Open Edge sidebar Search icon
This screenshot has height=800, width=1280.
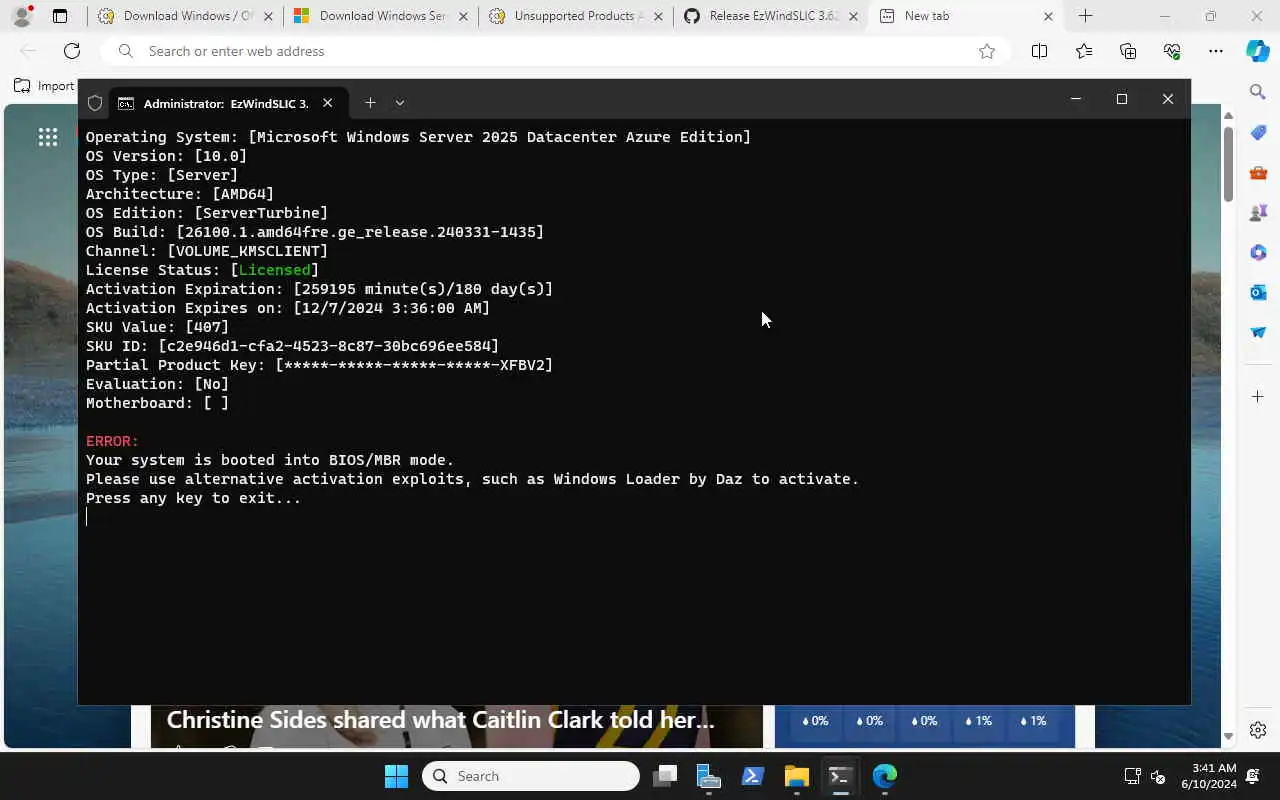[x=1258, y=92]
